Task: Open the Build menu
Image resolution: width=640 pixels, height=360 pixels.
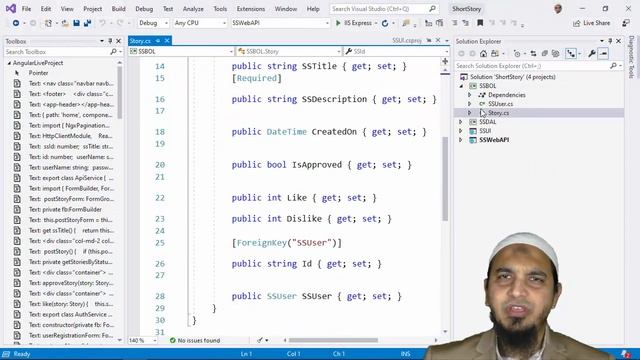Action: (118, 9)
